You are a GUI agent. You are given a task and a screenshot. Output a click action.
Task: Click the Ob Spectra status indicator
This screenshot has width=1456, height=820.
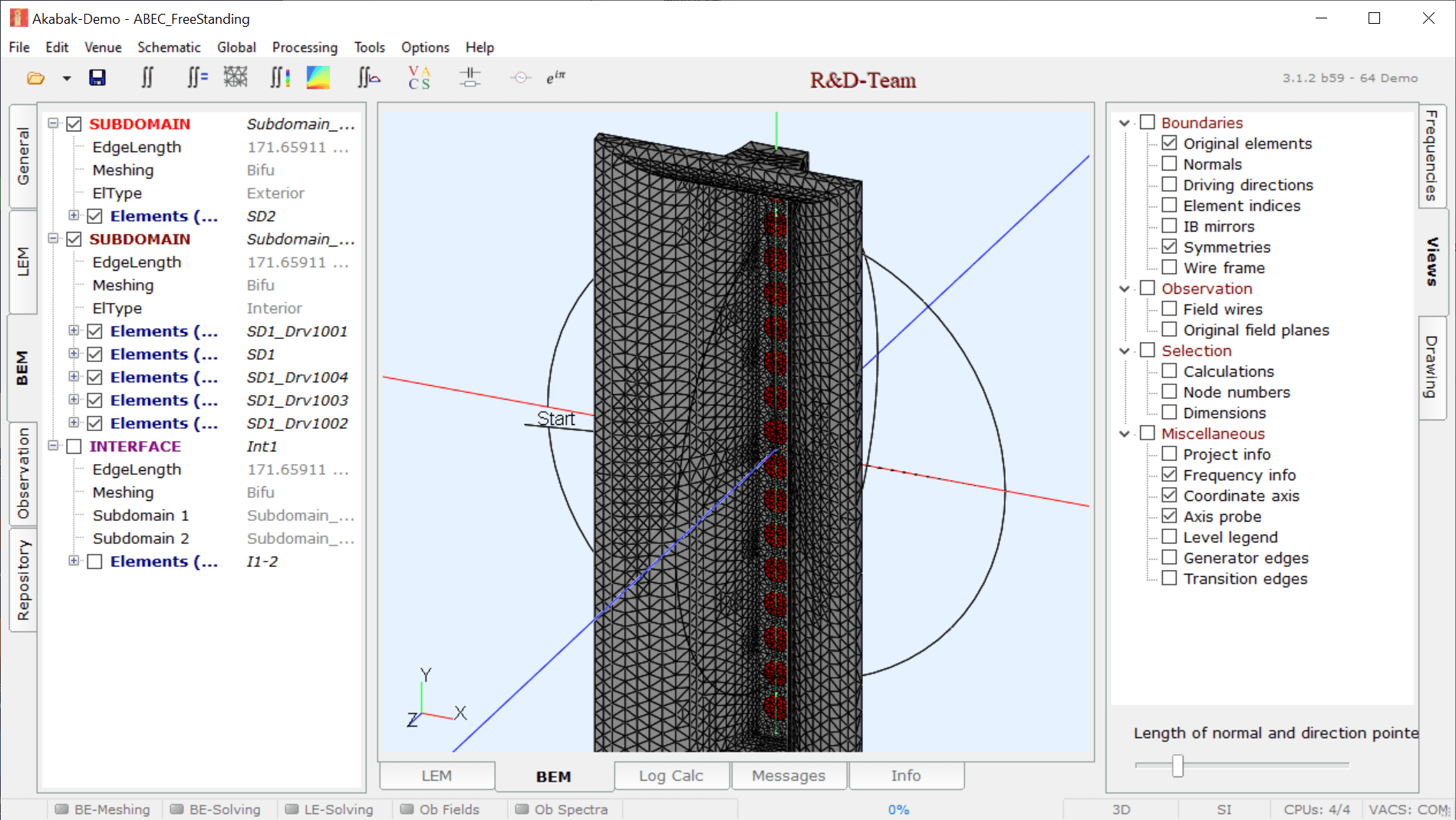tap(562, 809)
